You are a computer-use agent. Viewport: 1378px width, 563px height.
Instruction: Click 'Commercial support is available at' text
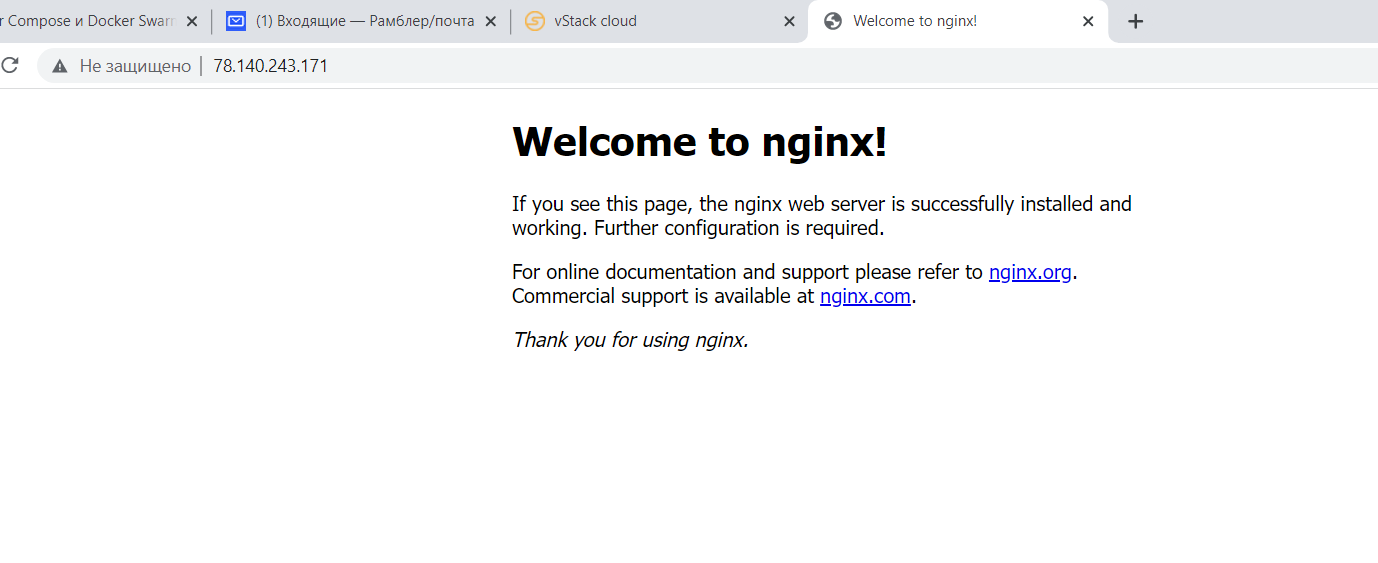pyautogui.click(x=663, y=296)
